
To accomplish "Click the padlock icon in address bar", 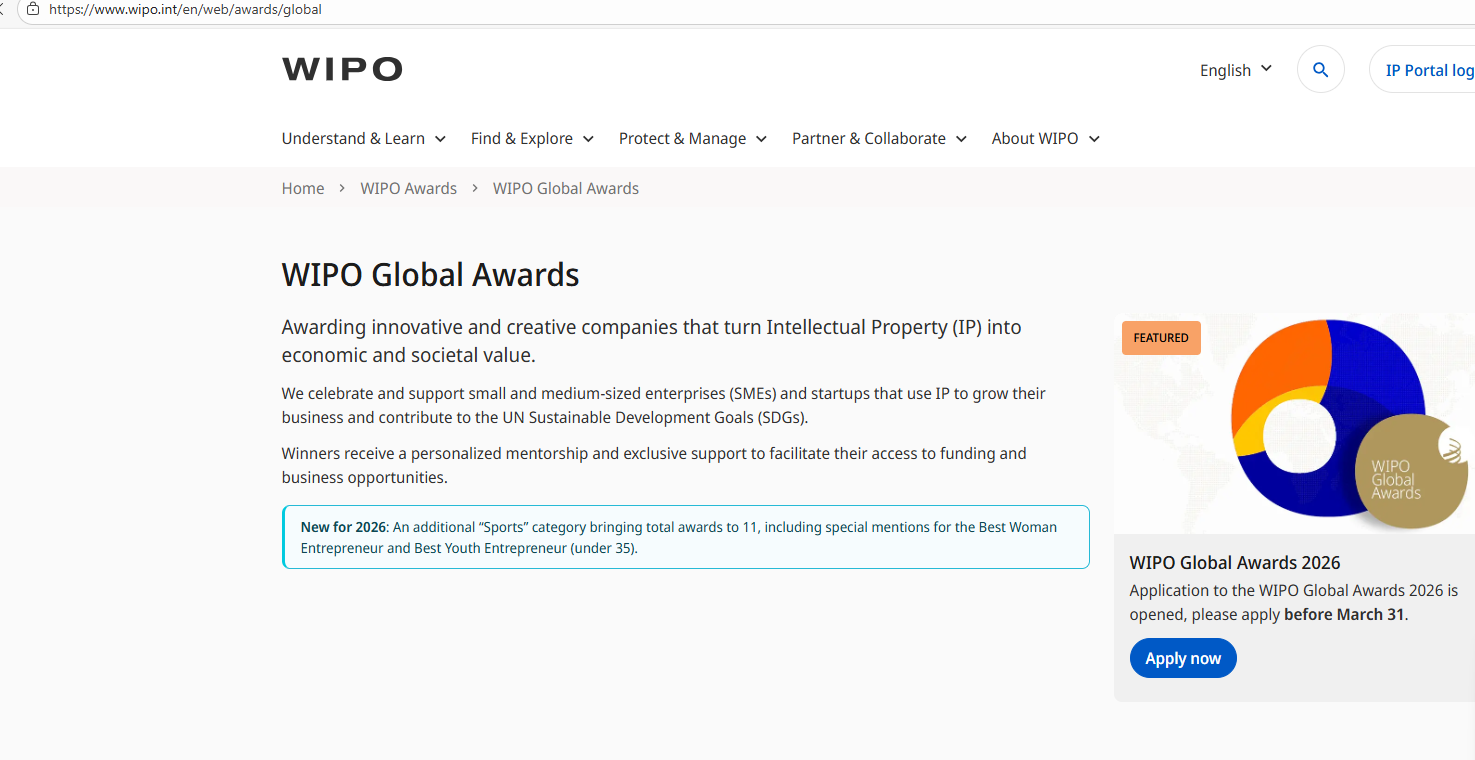I will (x=33, y=9).
